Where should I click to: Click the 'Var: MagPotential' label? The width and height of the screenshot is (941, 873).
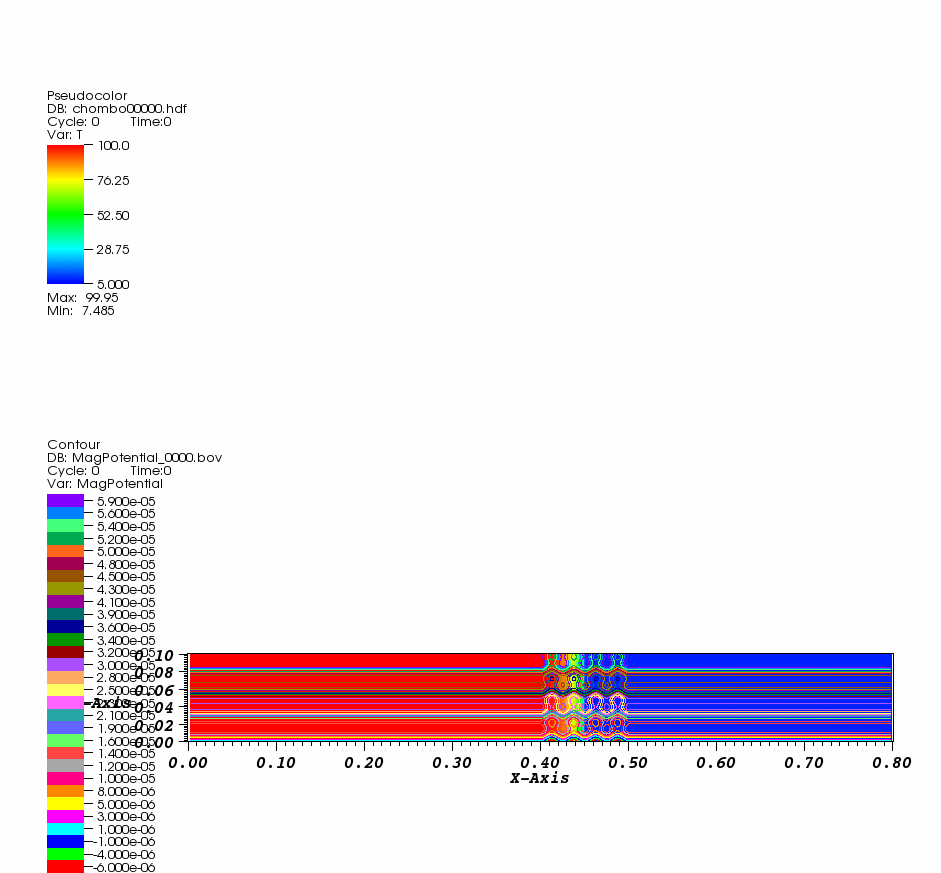[105, 484]
